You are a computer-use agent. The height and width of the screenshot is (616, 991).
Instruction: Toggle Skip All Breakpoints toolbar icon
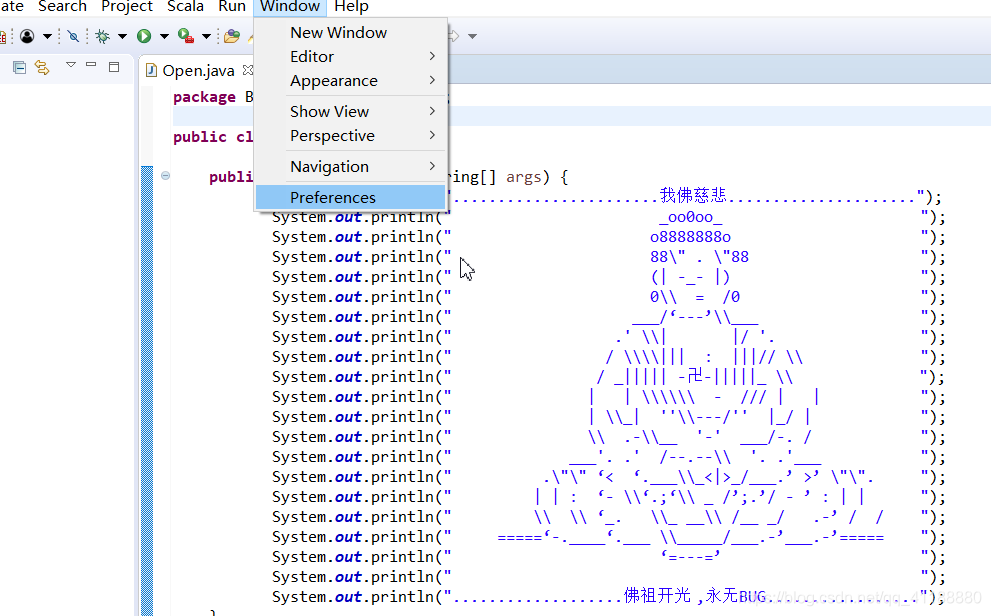coord(73,36)
